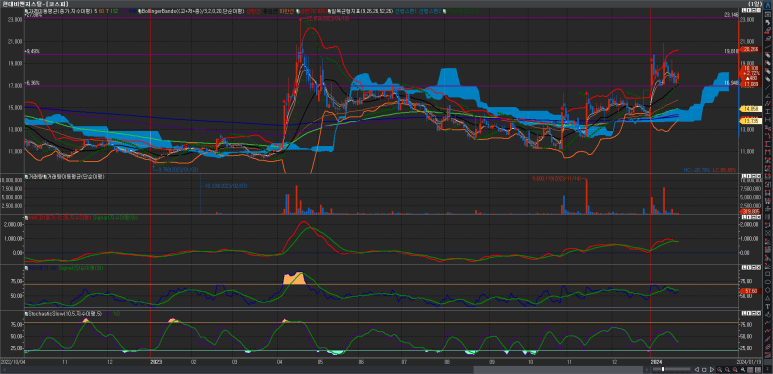Open the (1일) period selector
Image resolution: width=773 pixels, height=374 pixels.
pos(756,3)
